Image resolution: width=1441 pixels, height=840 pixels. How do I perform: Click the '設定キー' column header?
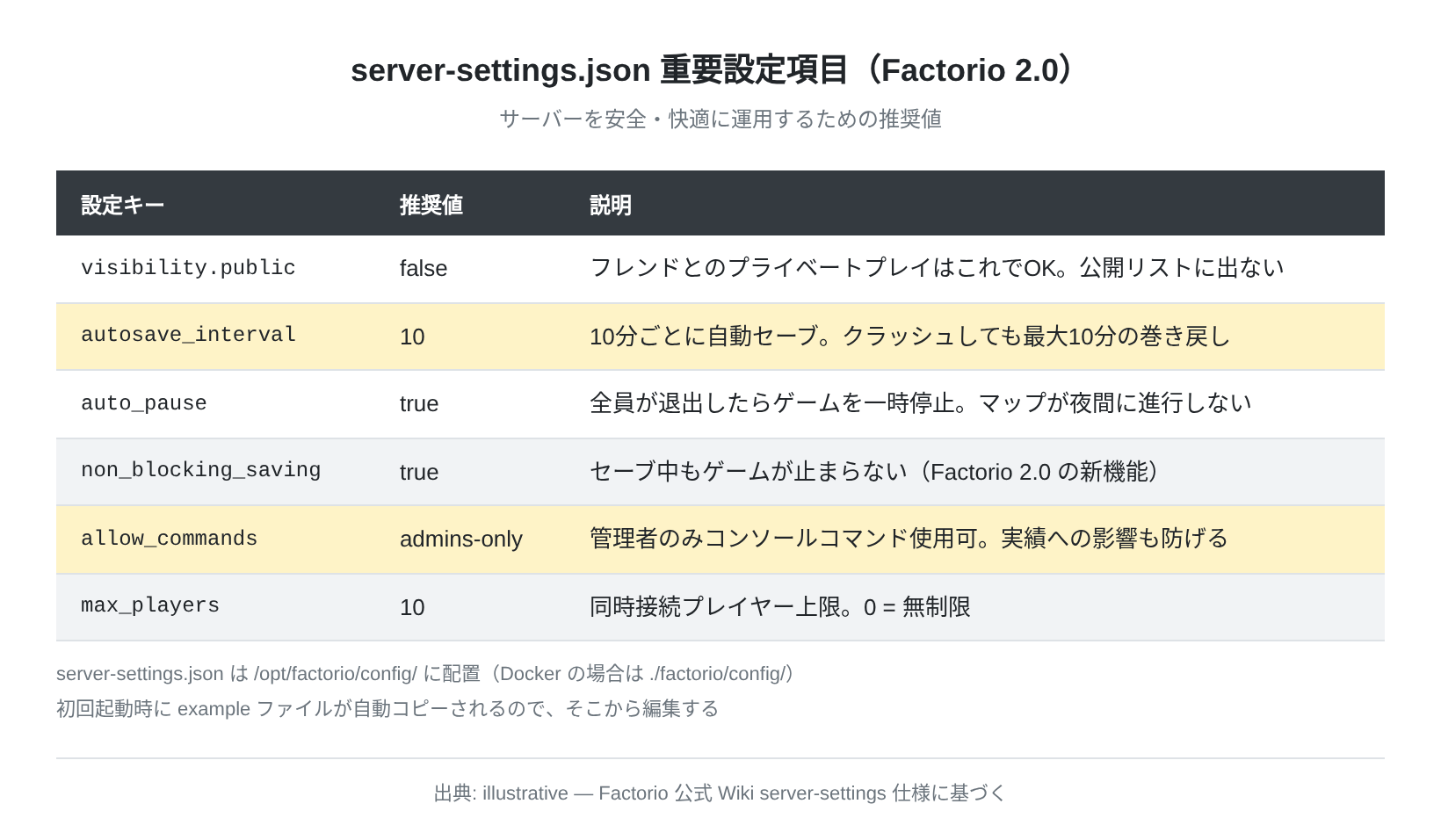coord(123,205)
